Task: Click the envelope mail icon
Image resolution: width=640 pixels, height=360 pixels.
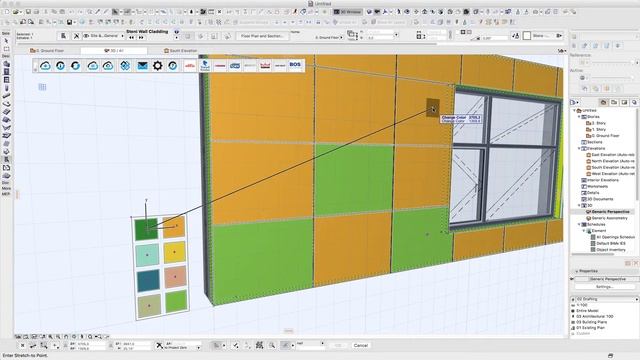Action: (x=142, y=65)
